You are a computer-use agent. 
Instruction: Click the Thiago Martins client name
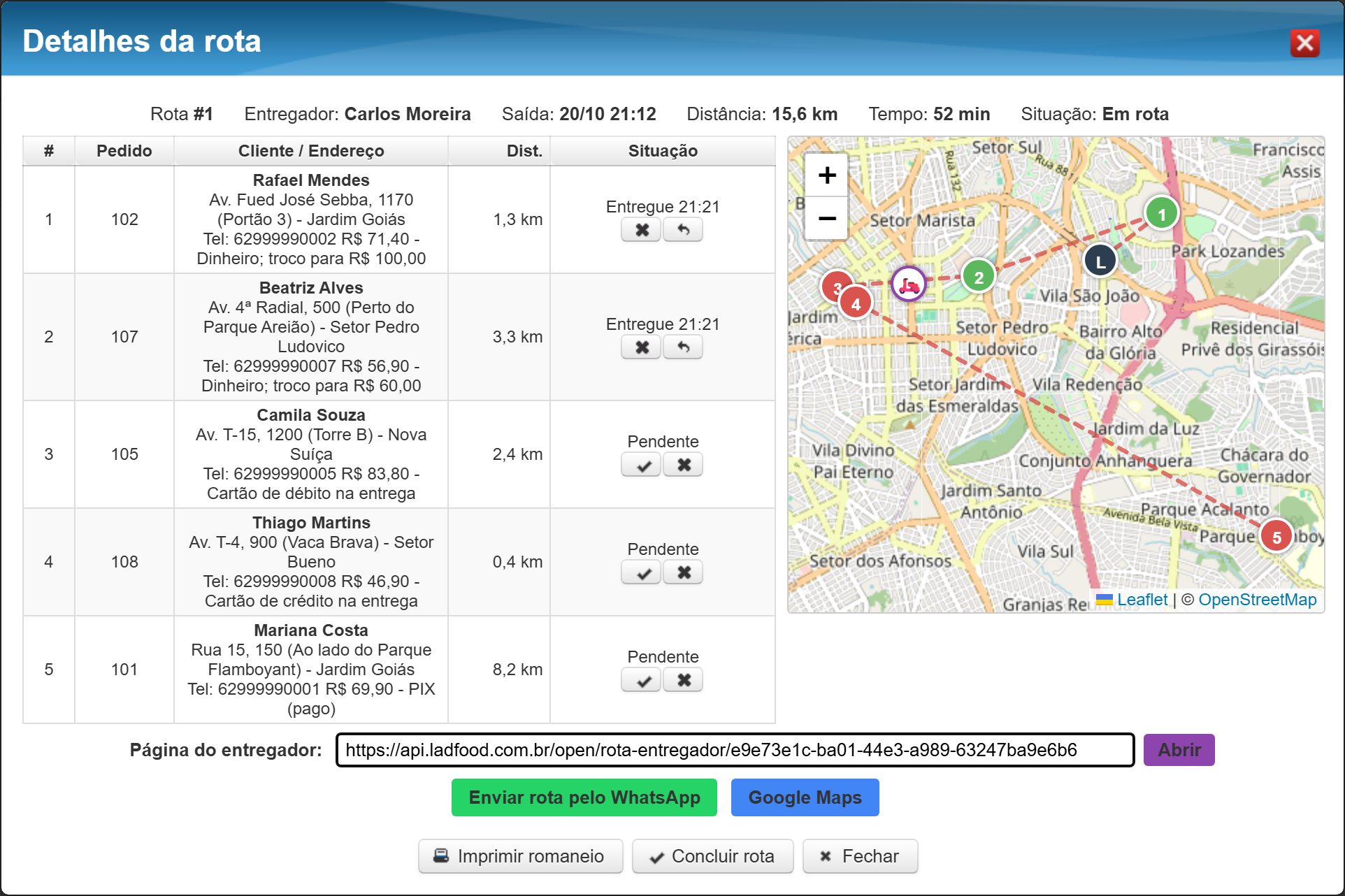tap(311, 523)
